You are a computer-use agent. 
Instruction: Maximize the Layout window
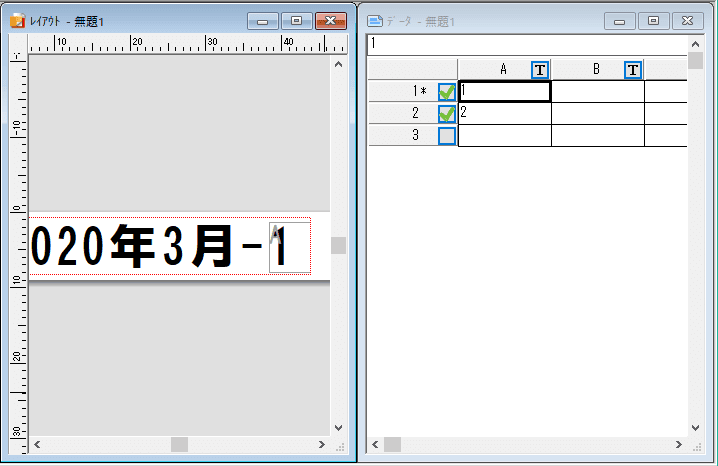point(296,20)
